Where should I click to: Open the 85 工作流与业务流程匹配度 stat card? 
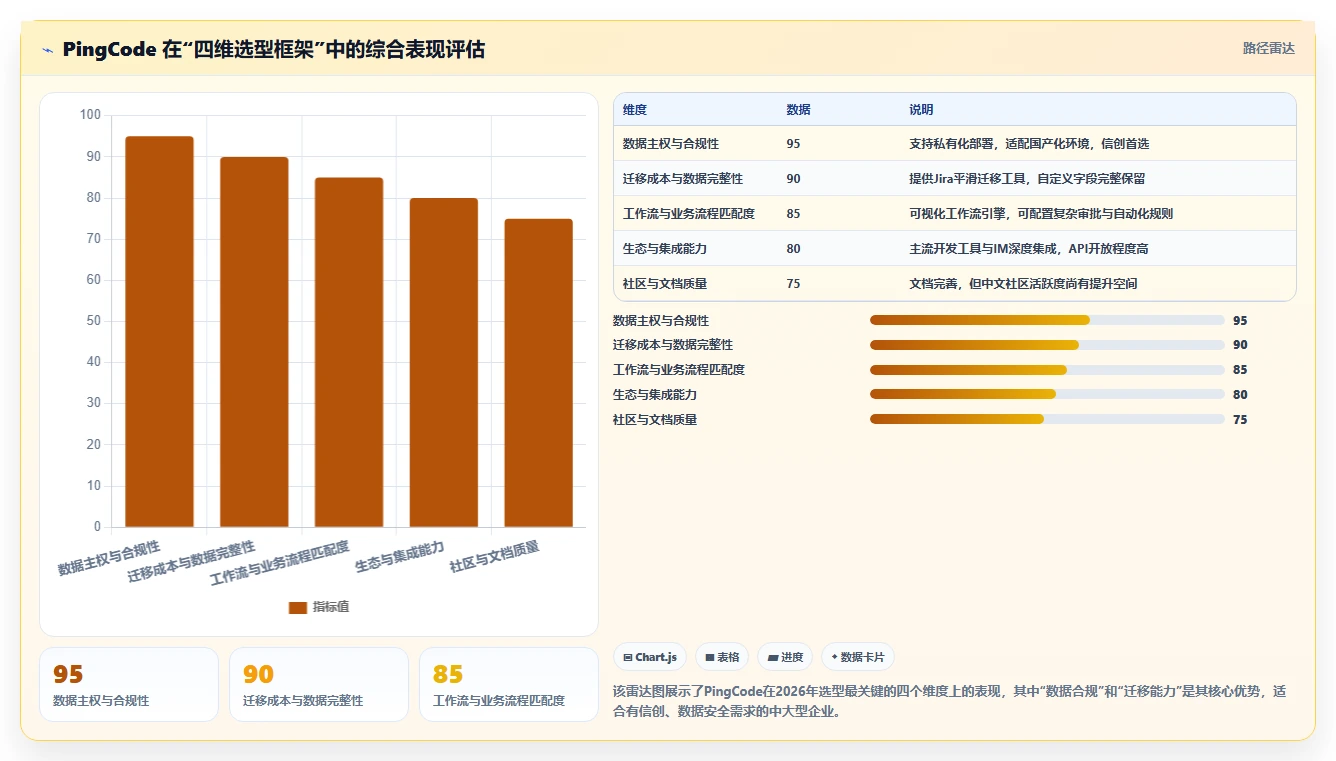(509, 685)
